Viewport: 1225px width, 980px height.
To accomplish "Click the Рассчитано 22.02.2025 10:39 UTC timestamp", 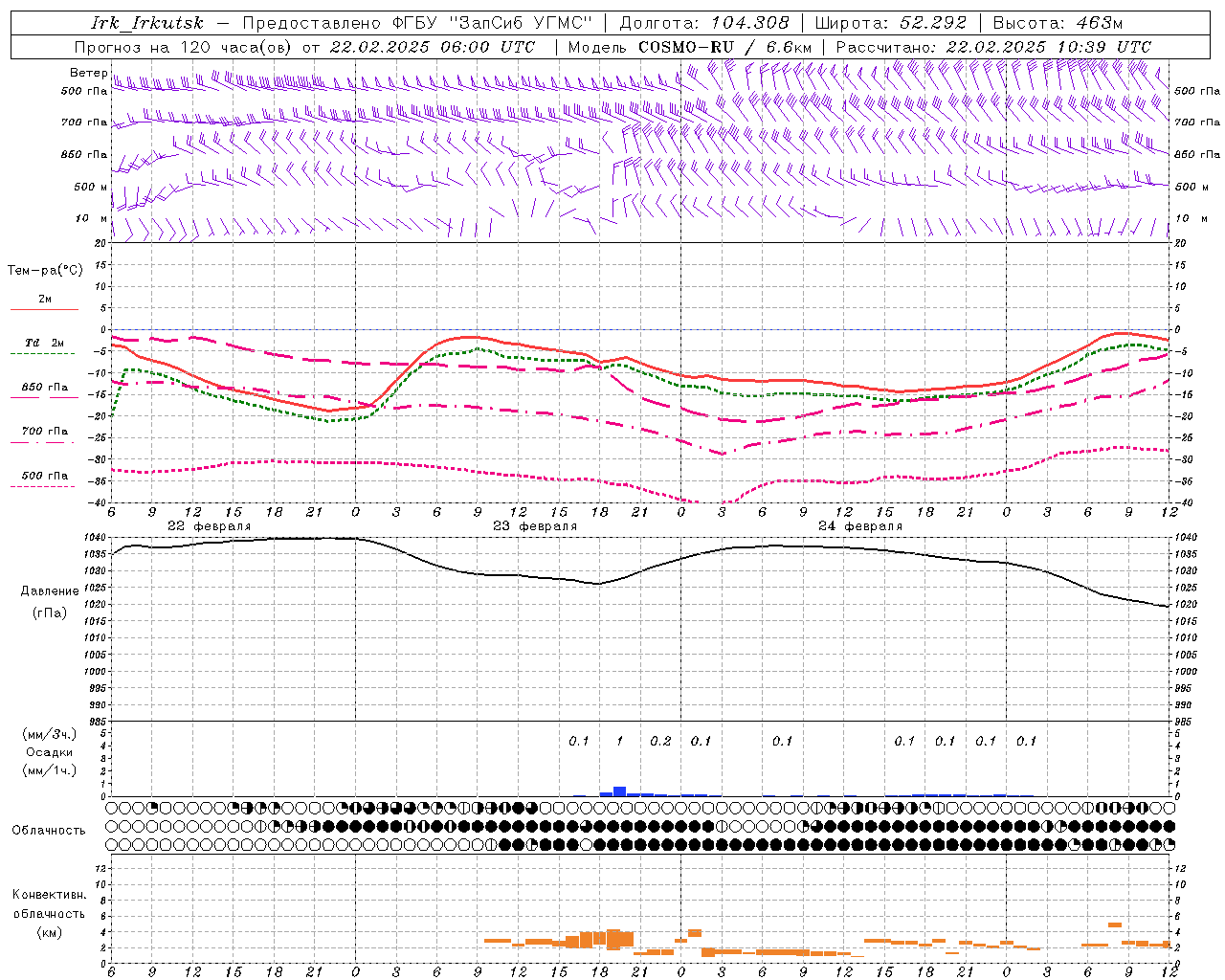I will 993,47.
